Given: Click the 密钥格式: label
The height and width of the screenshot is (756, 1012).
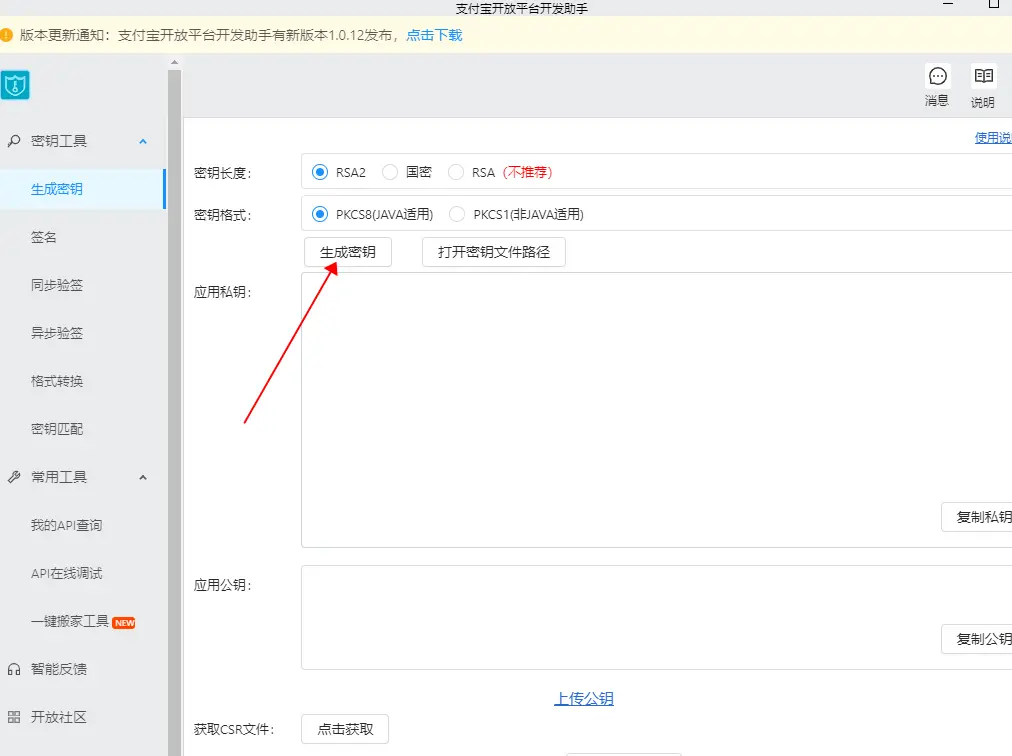Looking at the screenshot, I should pos(223,215).
